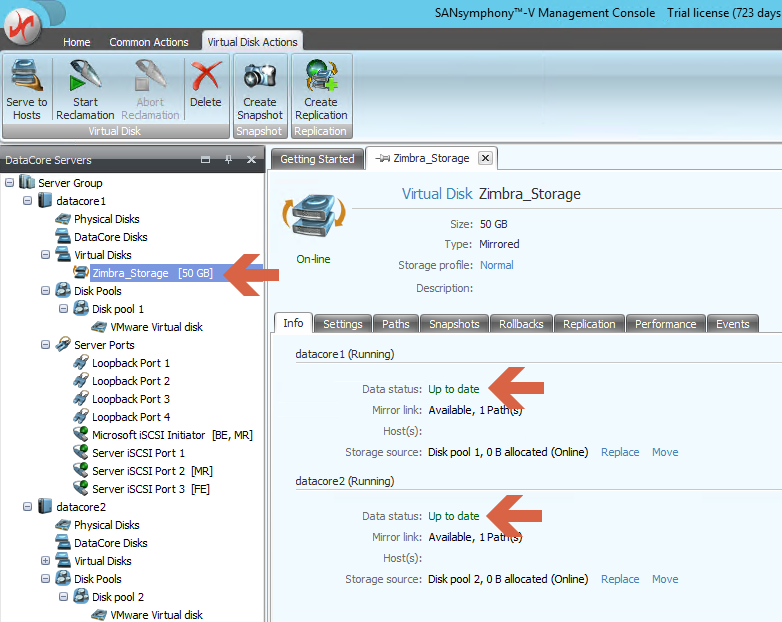Viewport: 782px width, 622px height.
Task: Click the Create Replication ribbon icon
Action: (x=321, y=76)
